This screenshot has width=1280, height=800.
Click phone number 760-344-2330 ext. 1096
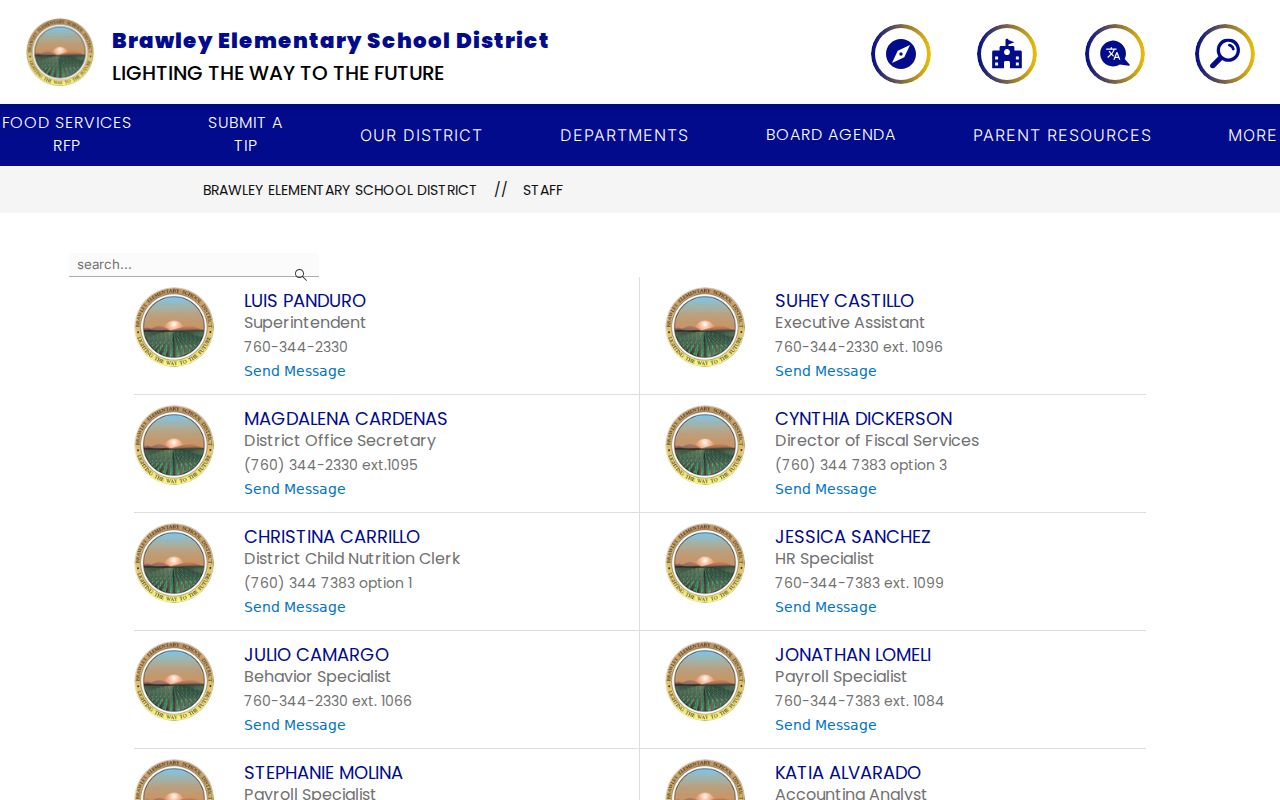(x=859, y=347)
